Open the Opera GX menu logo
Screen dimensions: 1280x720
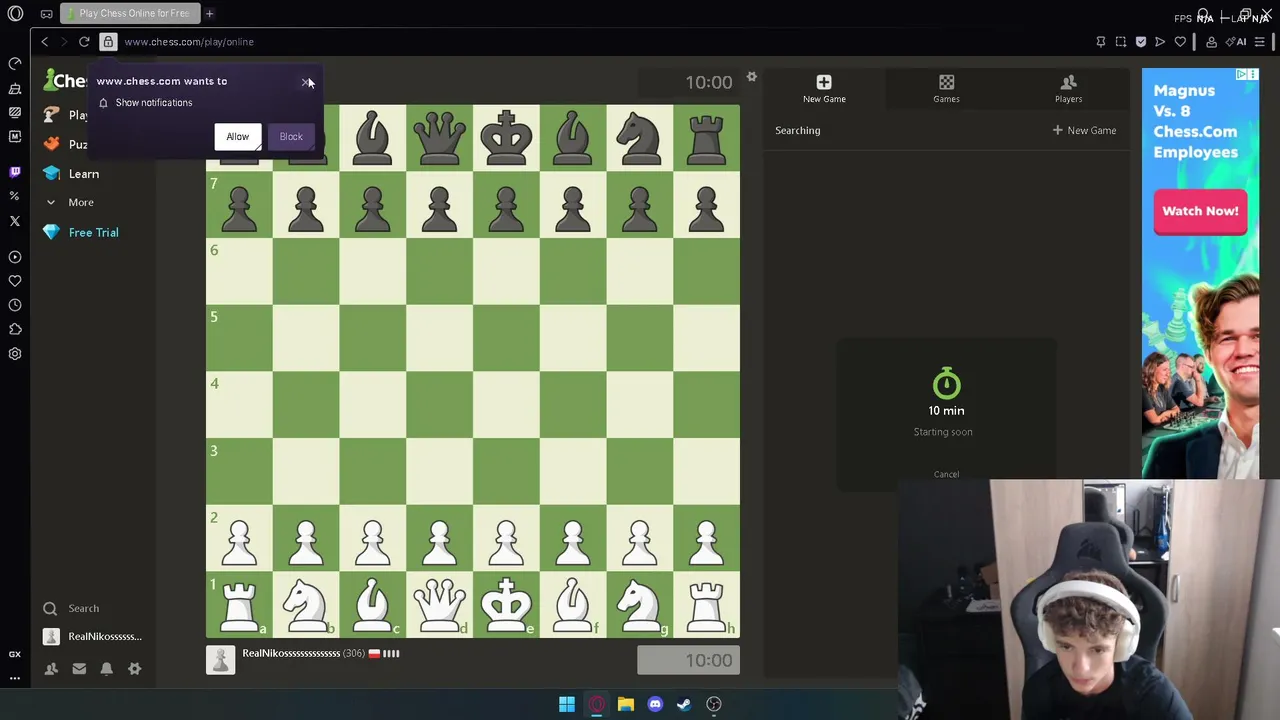15,14
